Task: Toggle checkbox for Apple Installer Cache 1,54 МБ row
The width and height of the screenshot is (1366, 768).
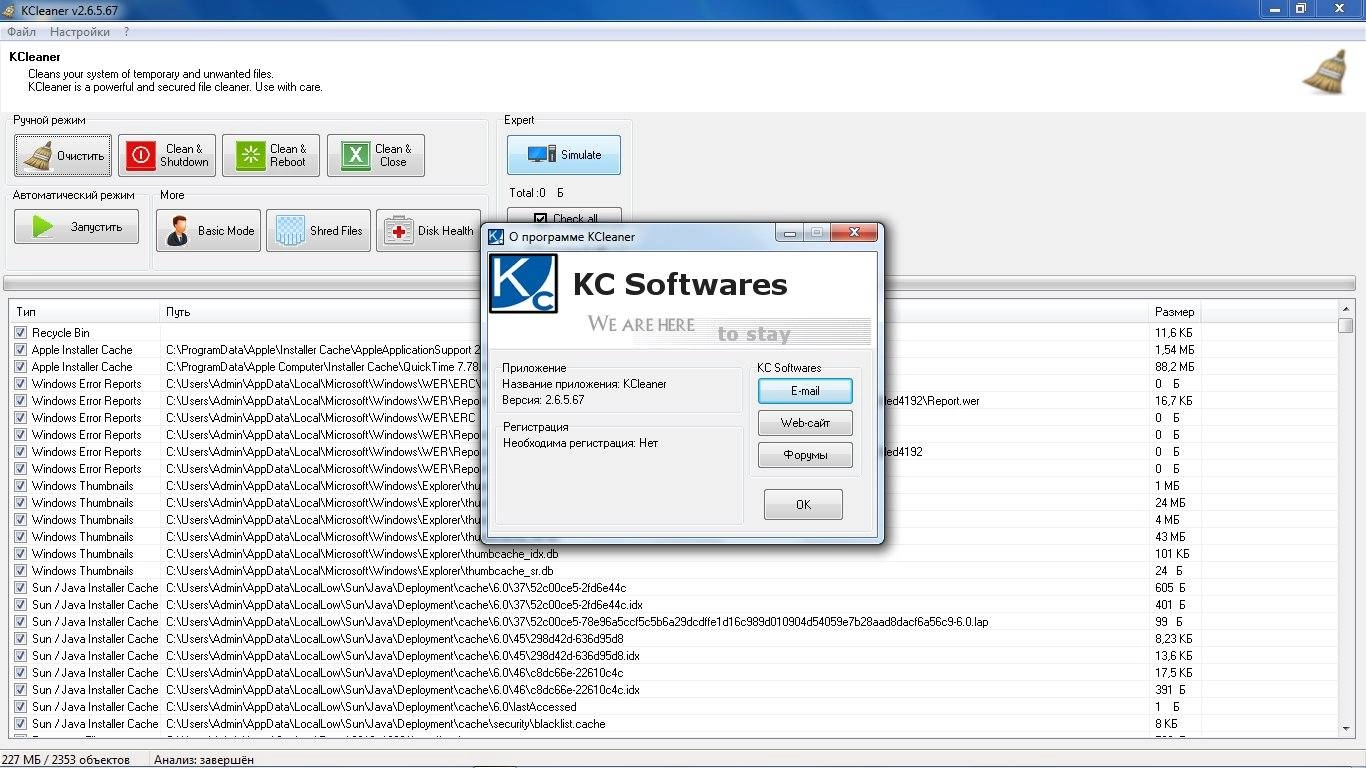Action: tap(20, 349)
